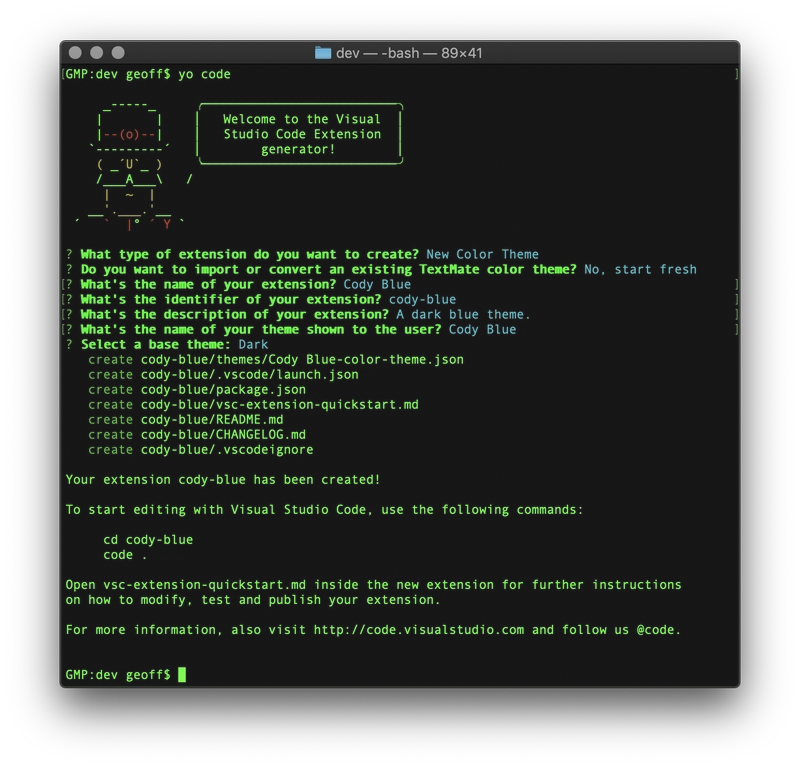Click 'cody-blue/vsc-extension-quickstart.md' created line
Screen dimensions: 800x767
click(x=280, y=405)
